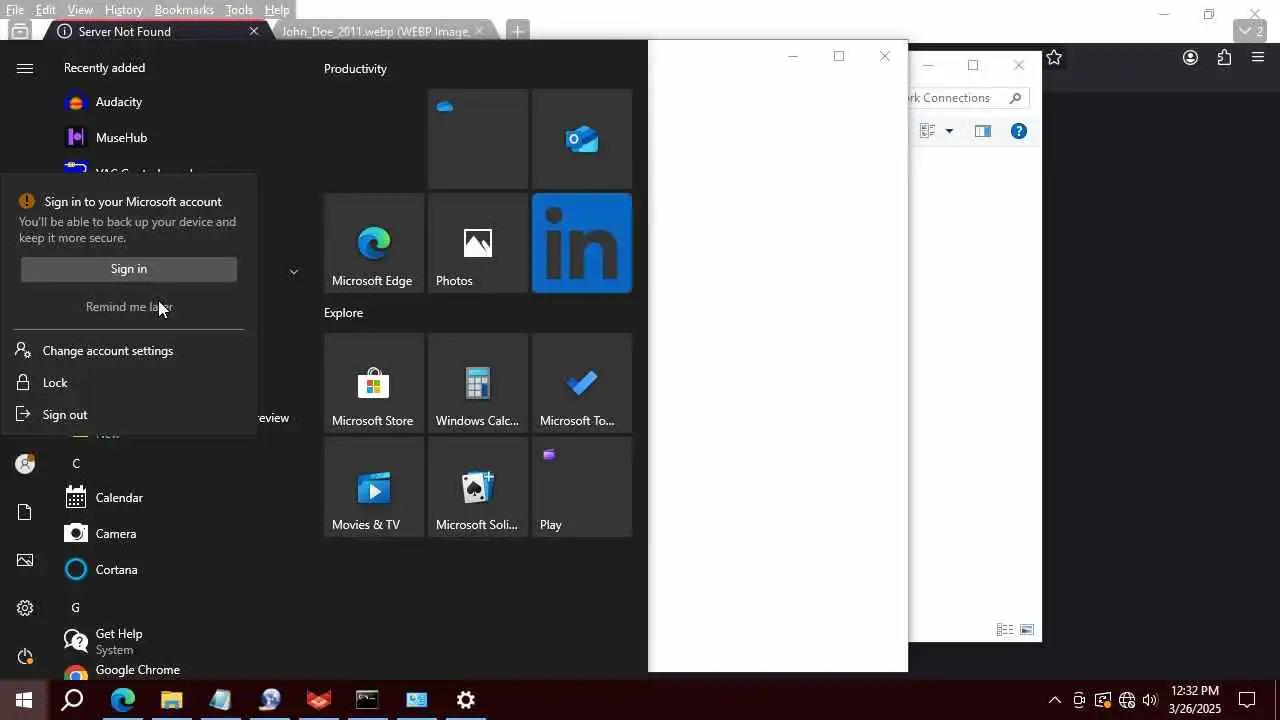Select Sign out from the account menu
Image resolution: width=1280 pixels, height=720 pixels.
(65, 415)
